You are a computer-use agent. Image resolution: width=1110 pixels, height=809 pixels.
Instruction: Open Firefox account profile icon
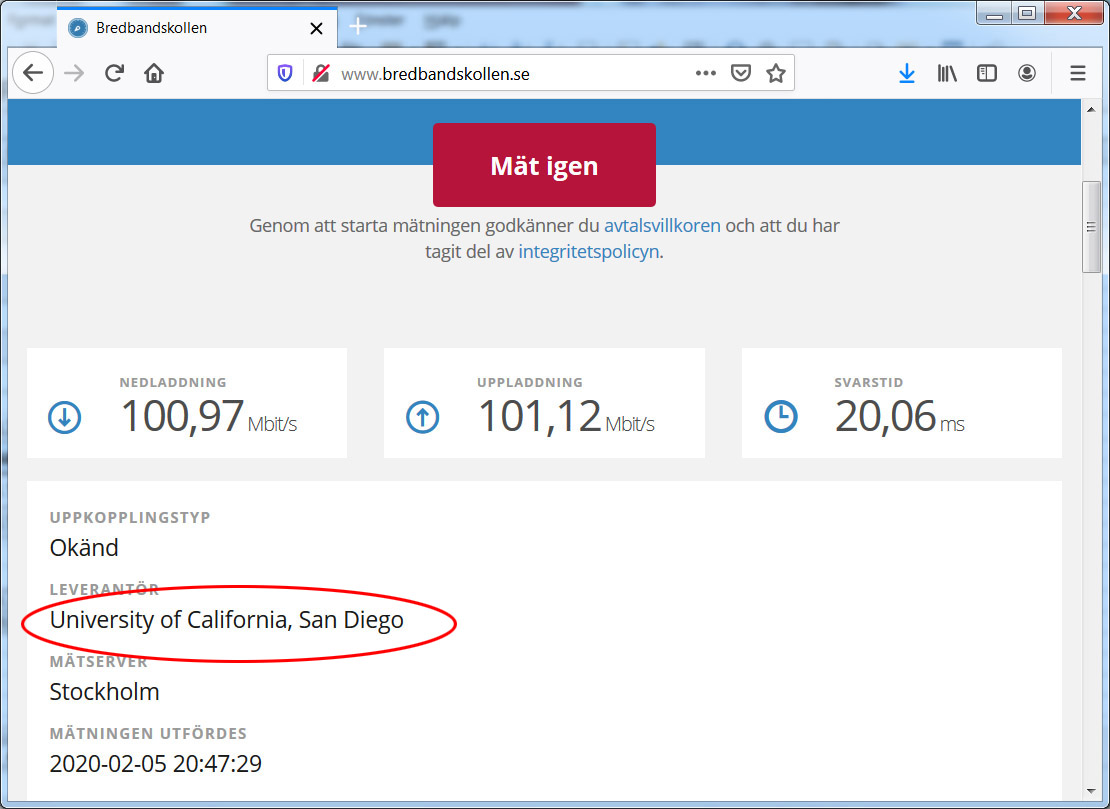1026,73
